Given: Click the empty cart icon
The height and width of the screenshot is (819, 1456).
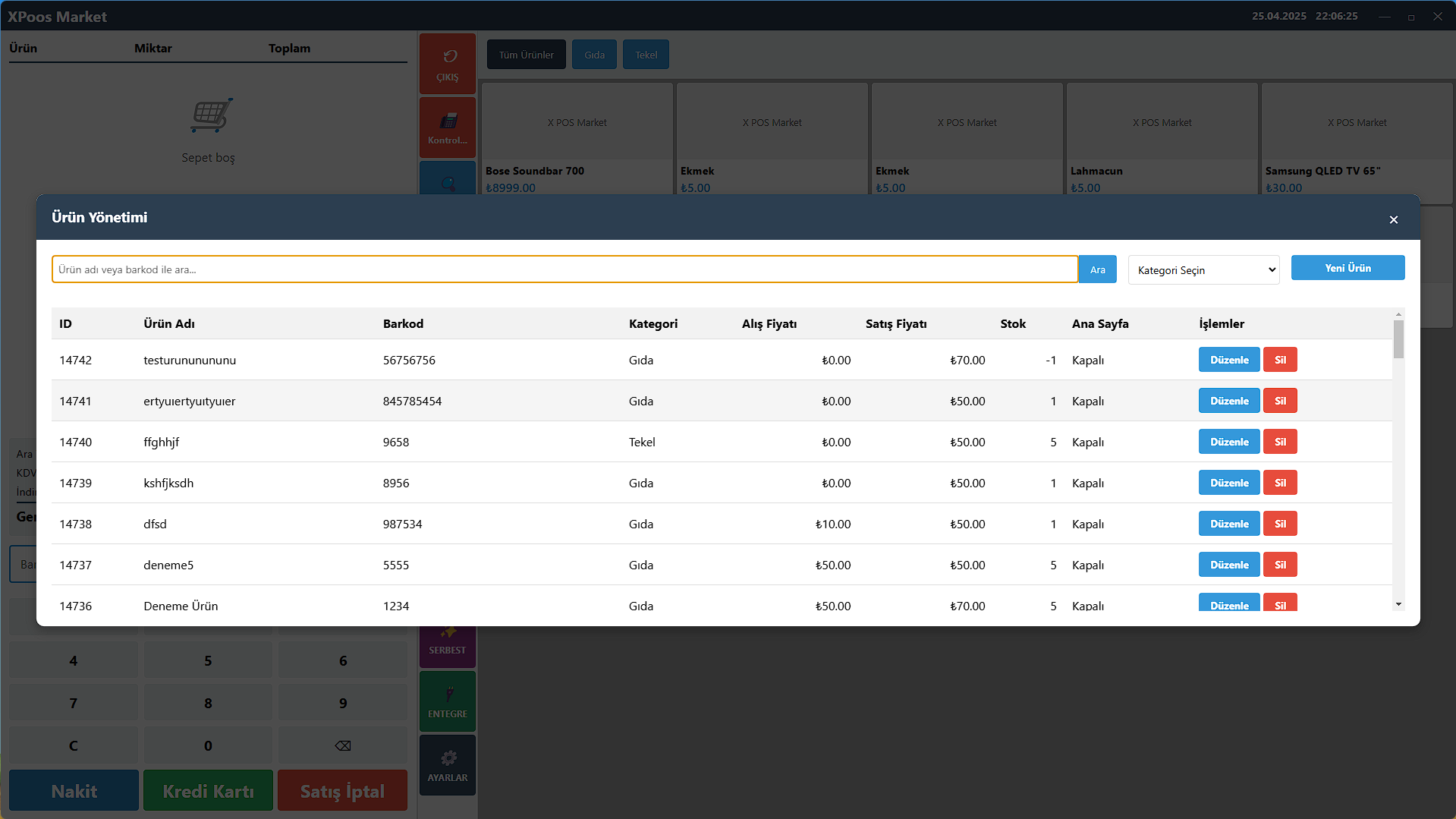Looking at the screenshot, I should pyautogui.click(x=209, y=116).
